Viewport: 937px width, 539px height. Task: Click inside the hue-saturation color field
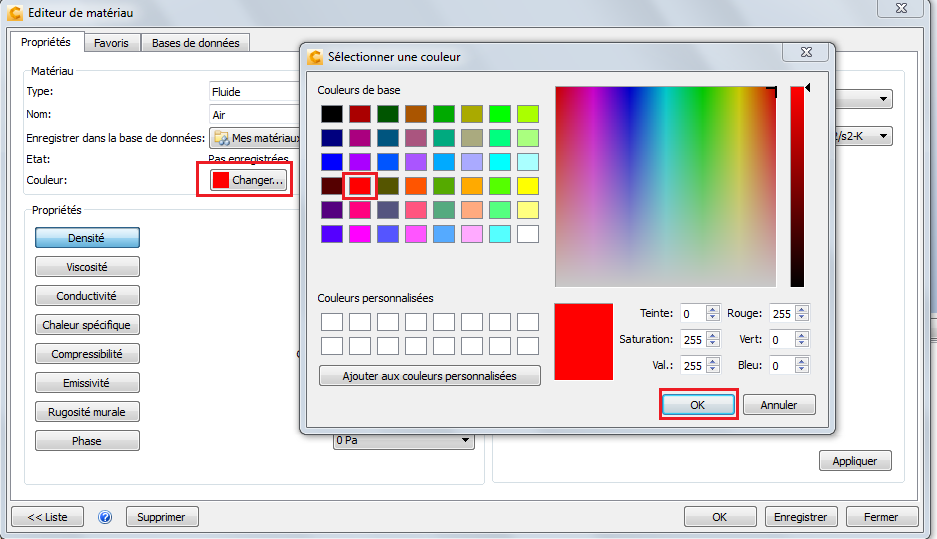(665, 186)
